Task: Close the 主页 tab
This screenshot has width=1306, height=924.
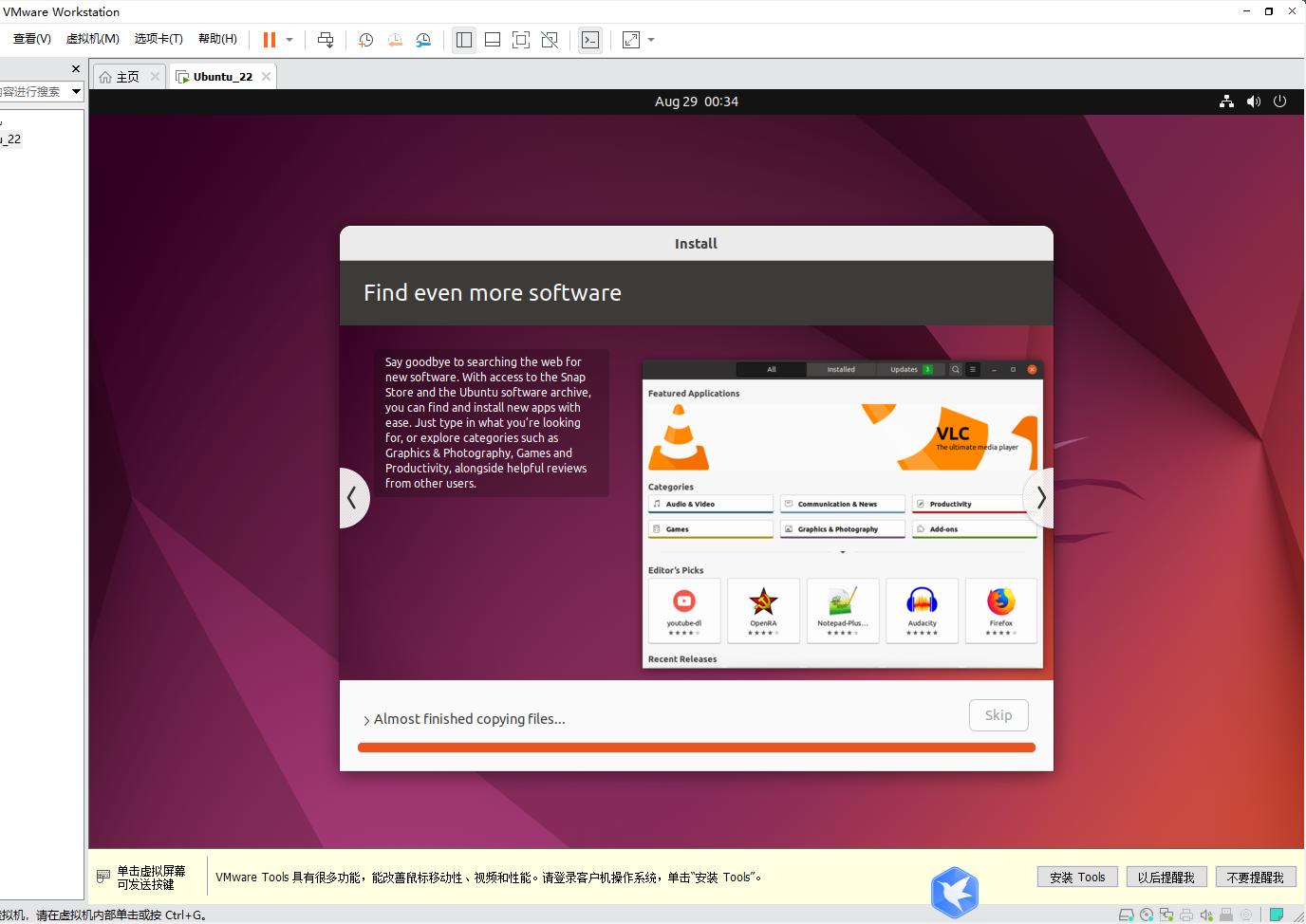Action: click(155, 77)
